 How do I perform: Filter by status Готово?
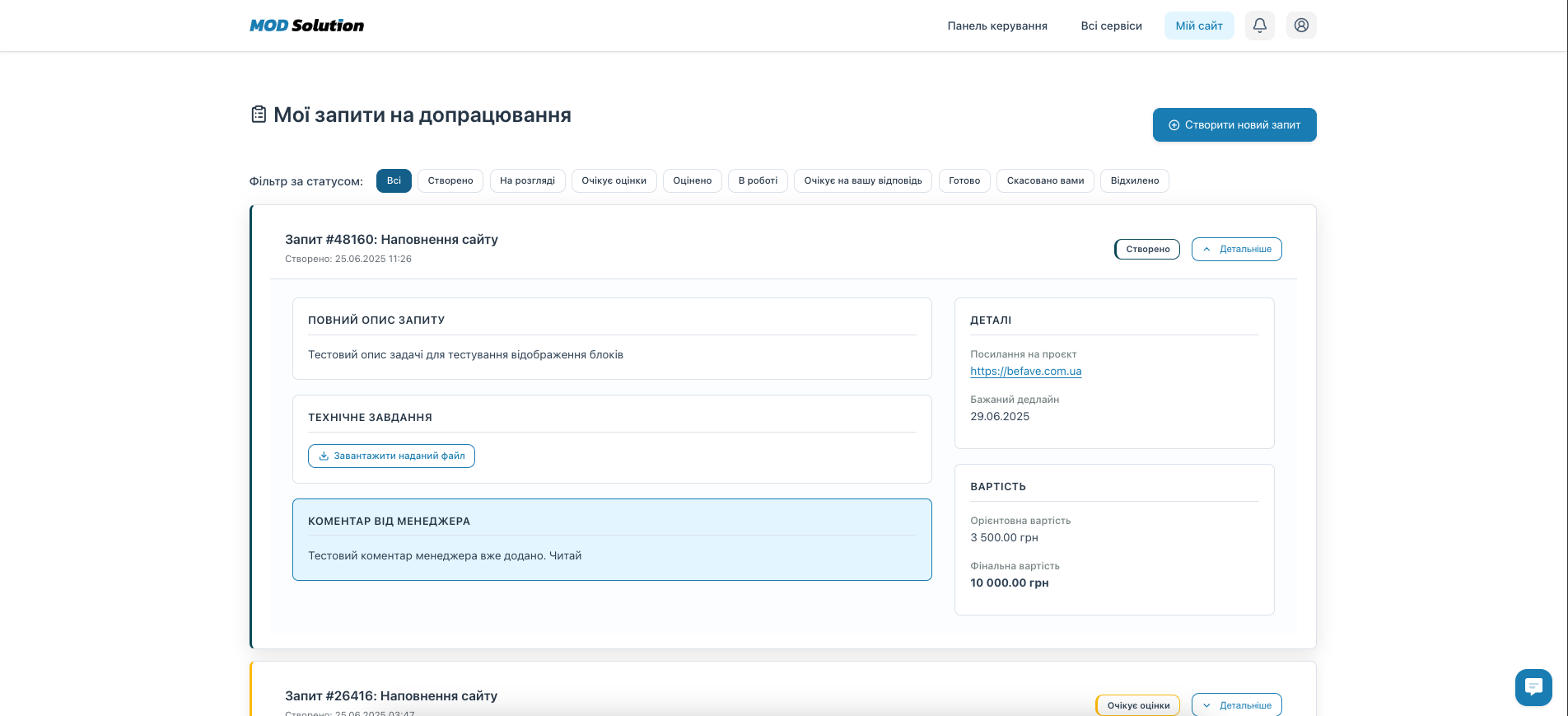pos(964,180)
